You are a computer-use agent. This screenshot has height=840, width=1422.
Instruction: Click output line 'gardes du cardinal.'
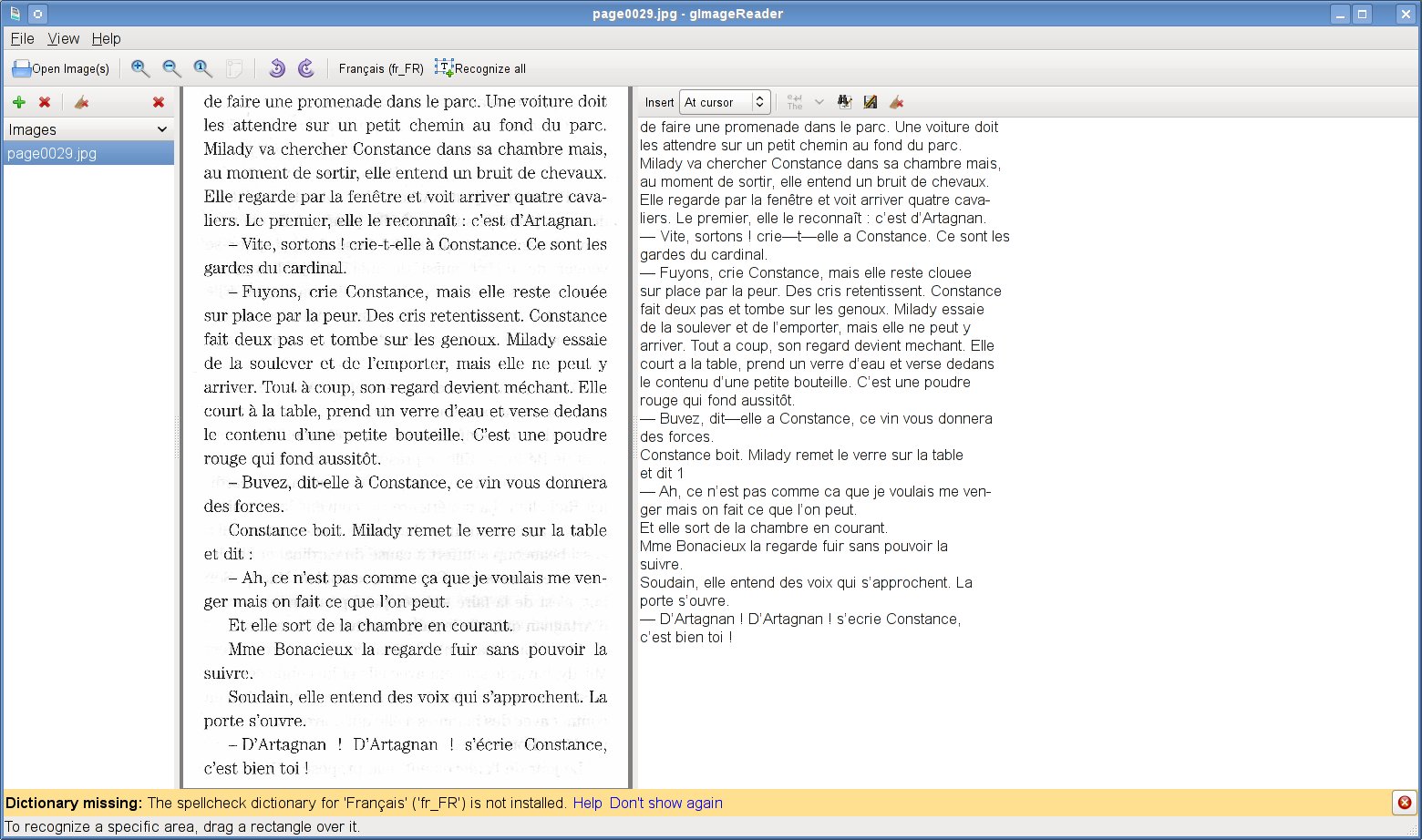click(x=703, y=254)
